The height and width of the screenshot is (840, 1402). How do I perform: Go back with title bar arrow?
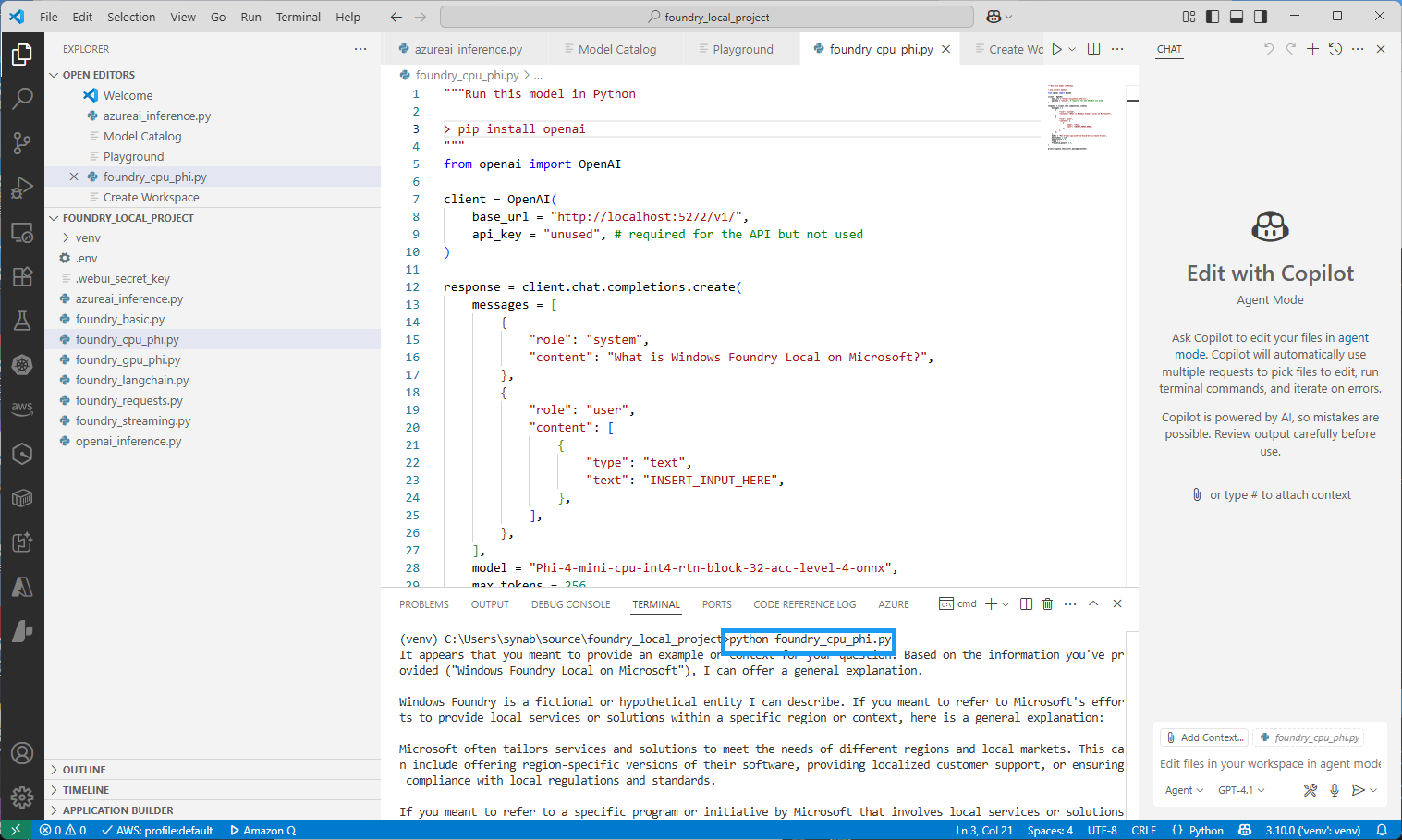[396, 17]
